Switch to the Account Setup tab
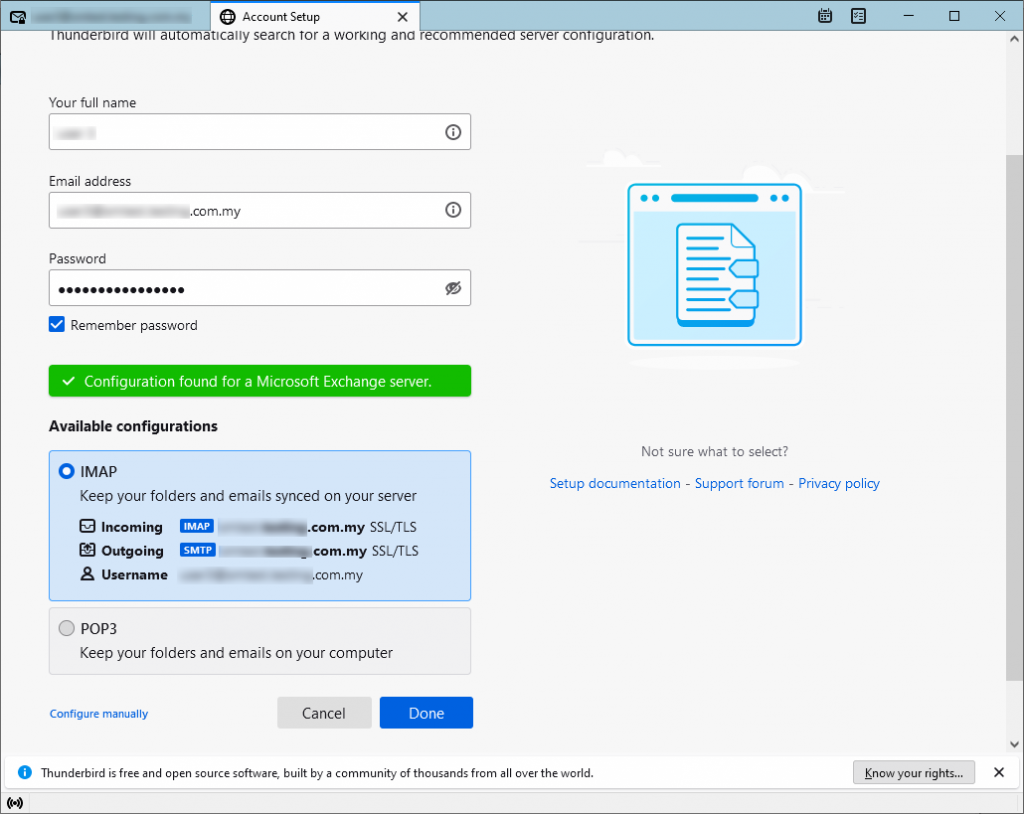Screen dimensions: 1024x814 tap(315, 16)
